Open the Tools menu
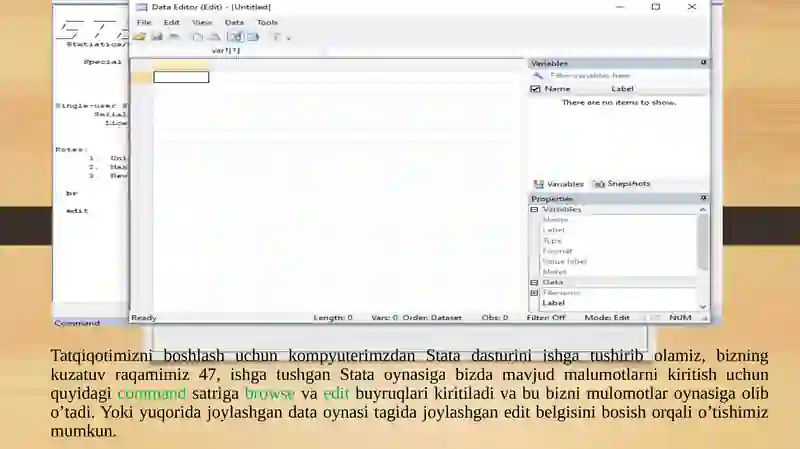 tap(267, 22)
